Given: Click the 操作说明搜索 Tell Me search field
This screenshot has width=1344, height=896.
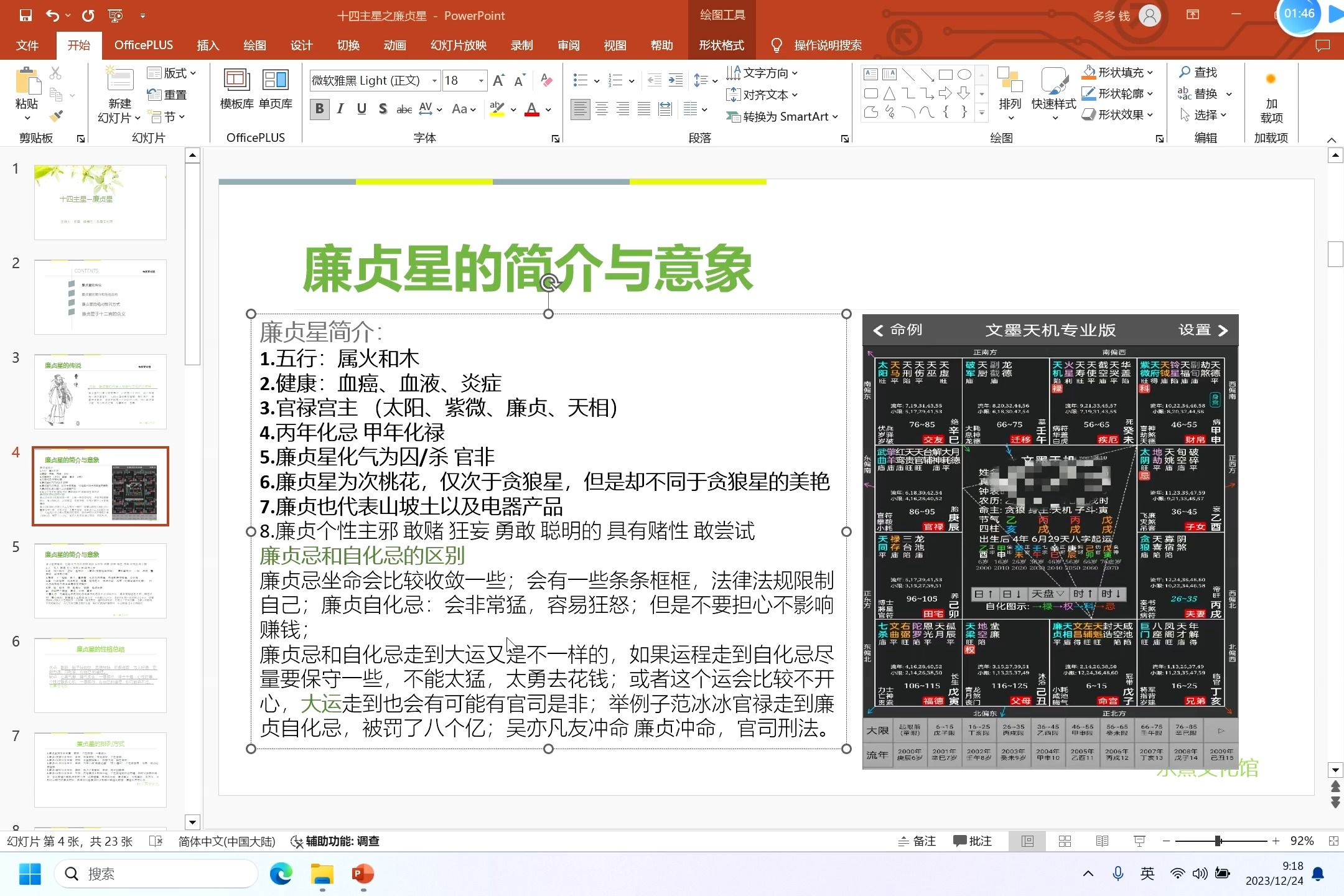Looking at the screenshot, I should point(828,45).
